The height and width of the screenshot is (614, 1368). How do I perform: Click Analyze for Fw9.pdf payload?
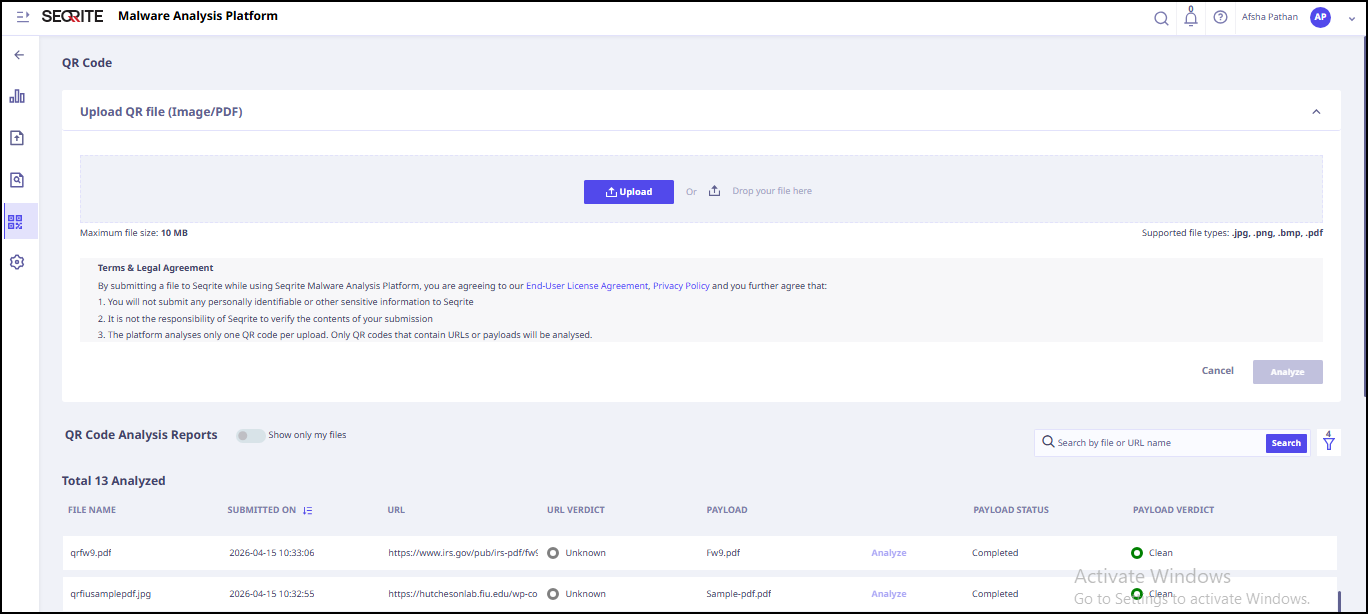888,553
